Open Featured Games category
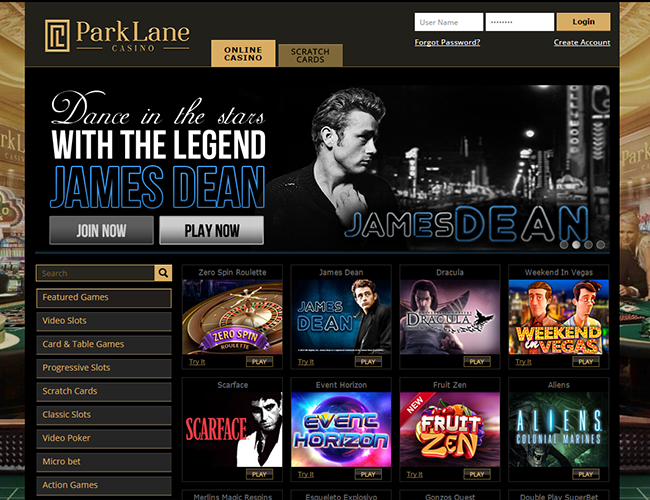This screenshot has width=650, height=500. 104,298
